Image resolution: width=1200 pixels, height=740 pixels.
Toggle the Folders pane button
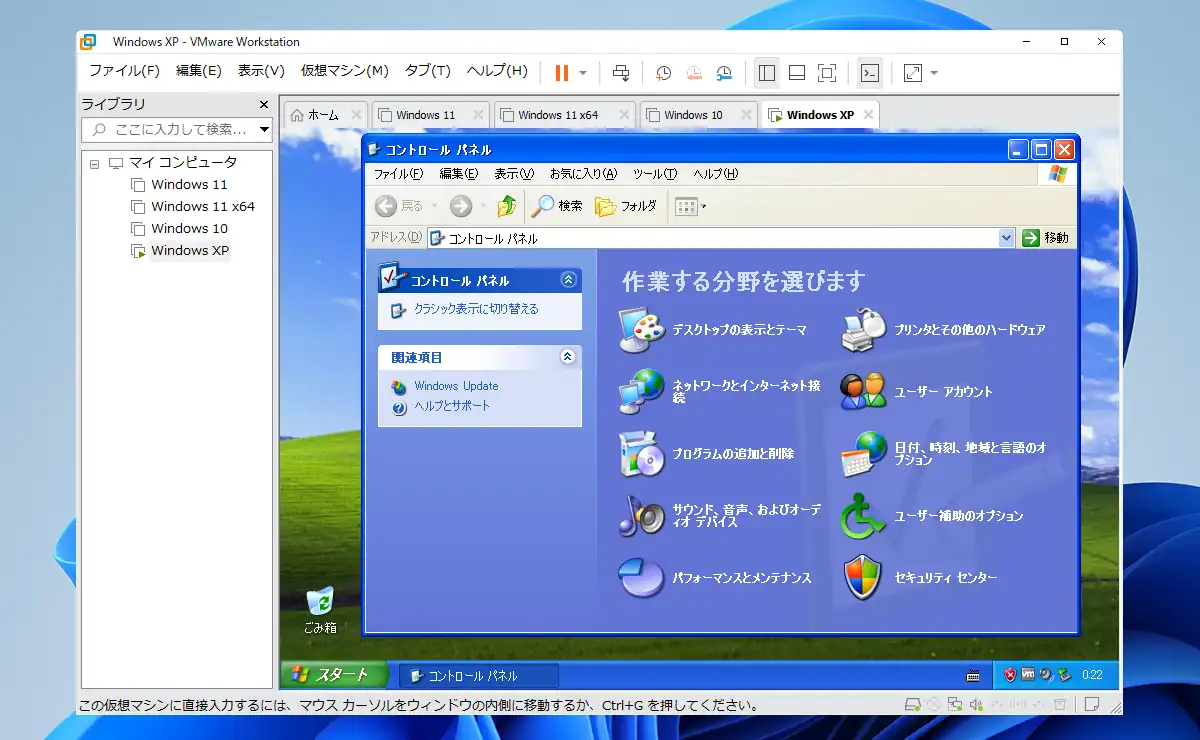[x=626, y=206]
